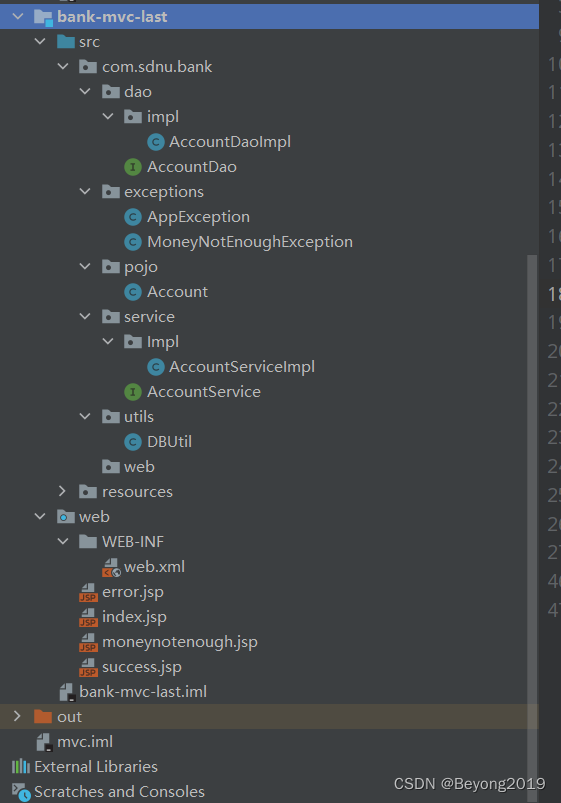Expand the out folder
Image resolution: width=561 pixels, height=803 pixels.
tap(17, 716)
